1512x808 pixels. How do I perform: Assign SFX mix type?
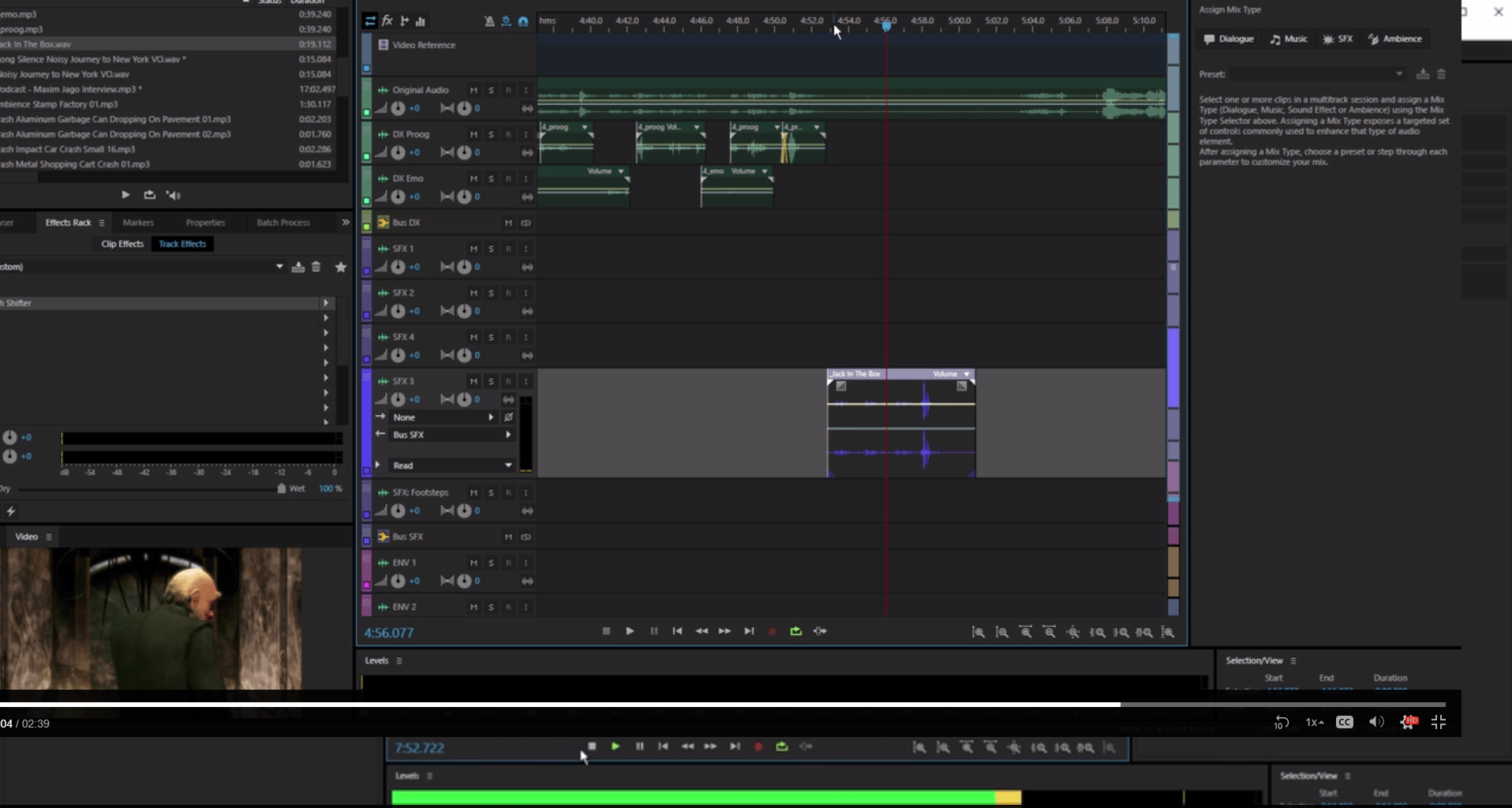1338,39
